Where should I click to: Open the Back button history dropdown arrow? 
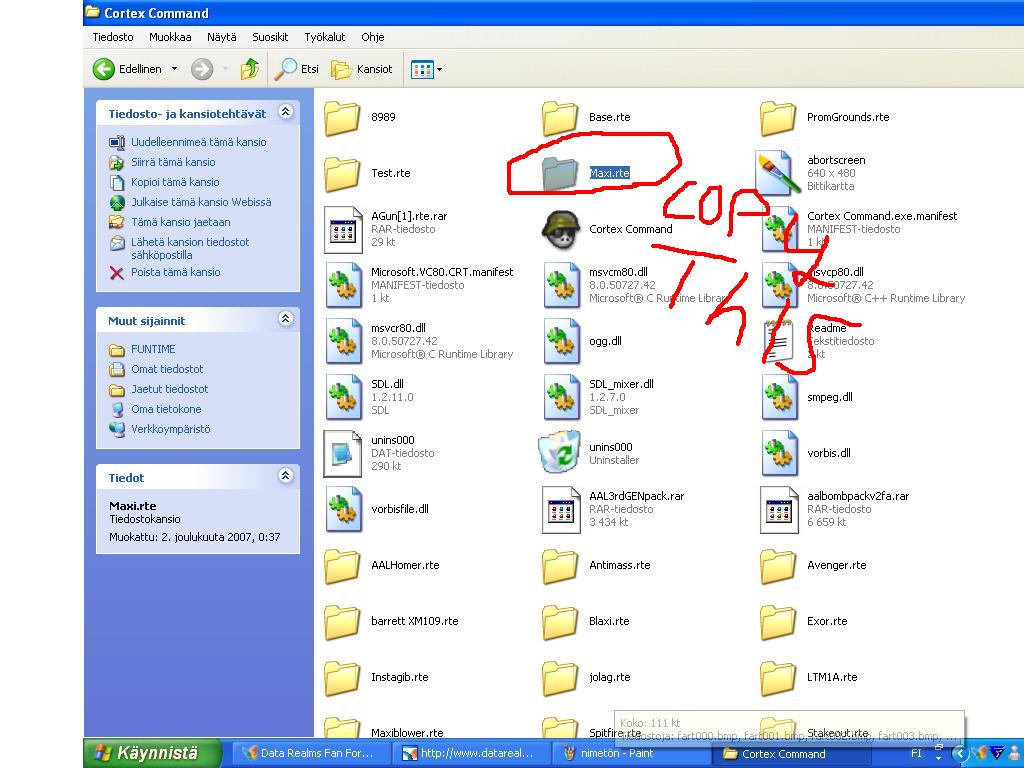(174, 69)
